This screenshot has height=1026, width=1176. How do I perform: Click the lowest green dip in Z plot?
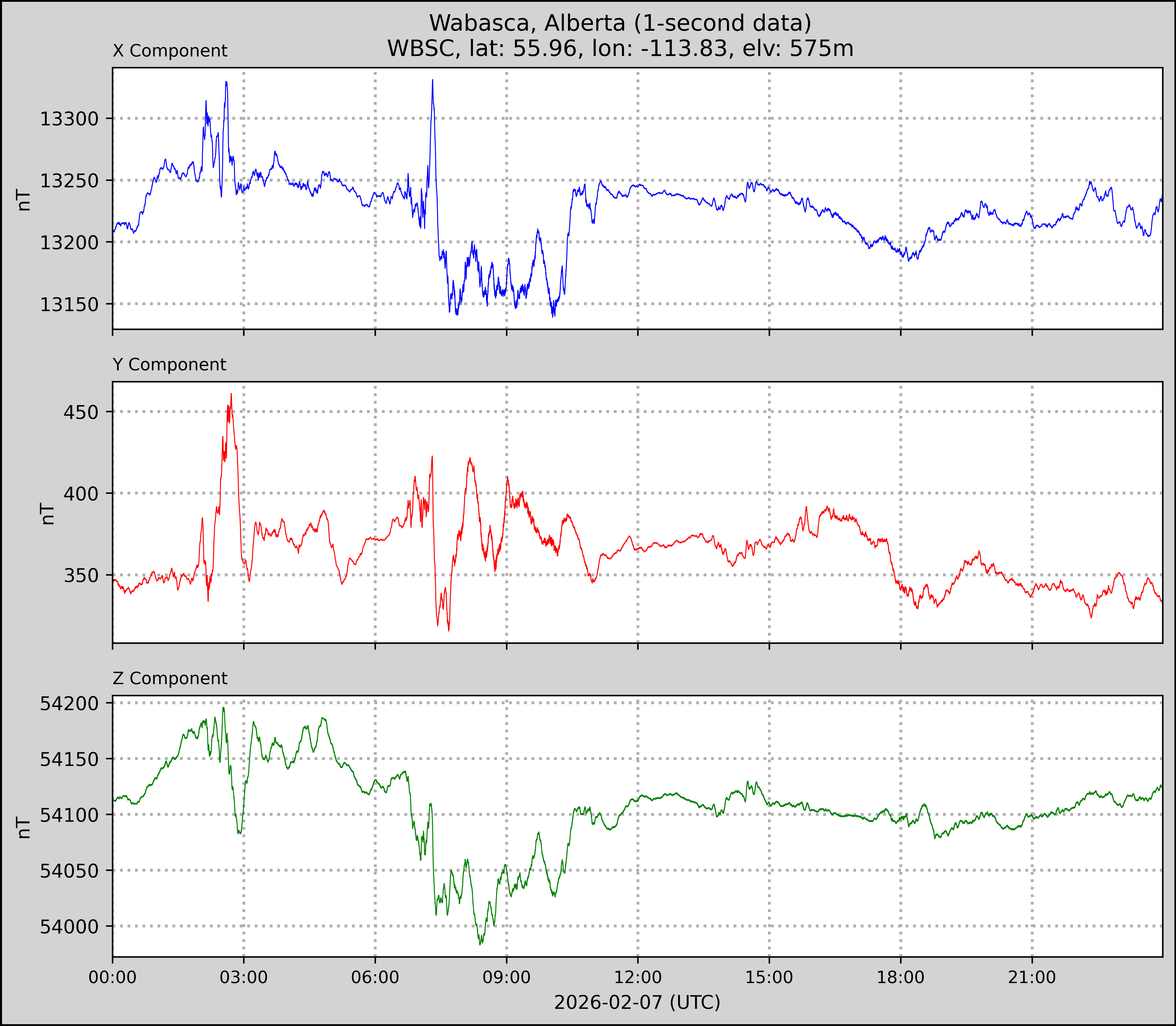[x=481, y=944]
